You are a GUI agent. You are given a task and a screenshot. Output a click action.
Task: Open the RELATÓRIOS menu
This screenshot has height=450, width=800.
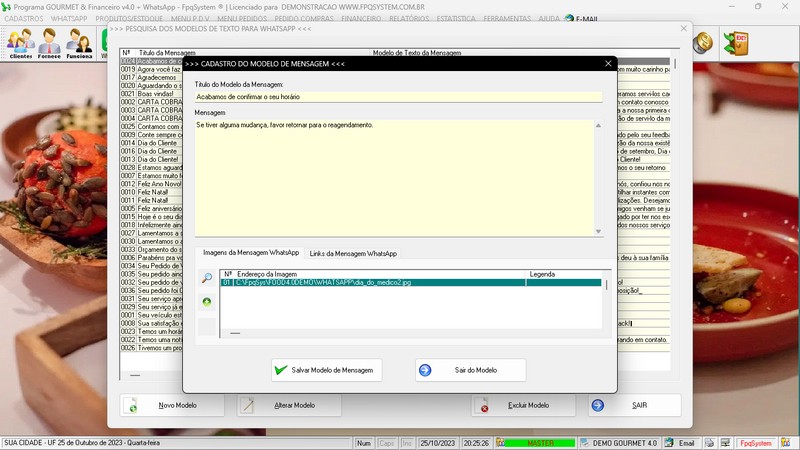(409, 19)
